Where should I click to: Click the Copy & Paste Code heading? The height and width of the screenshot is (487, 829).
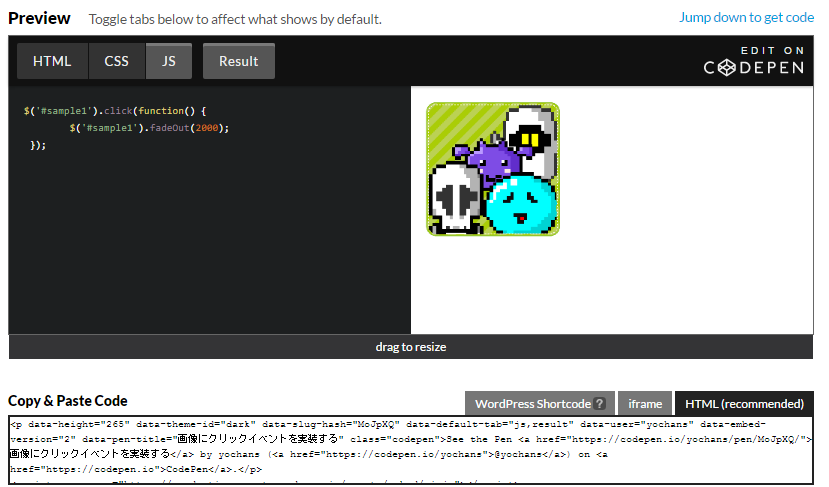(68, 401)
